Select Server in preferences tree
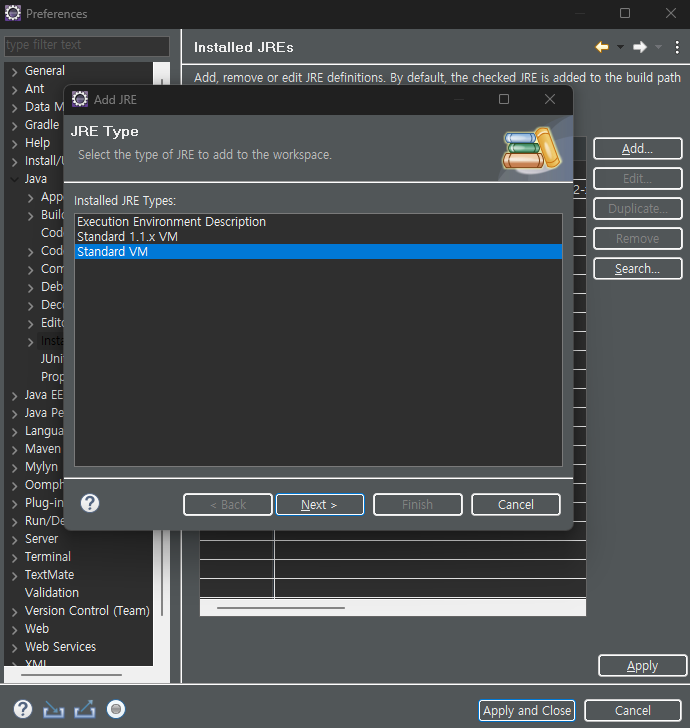 [x=41, y=539]
